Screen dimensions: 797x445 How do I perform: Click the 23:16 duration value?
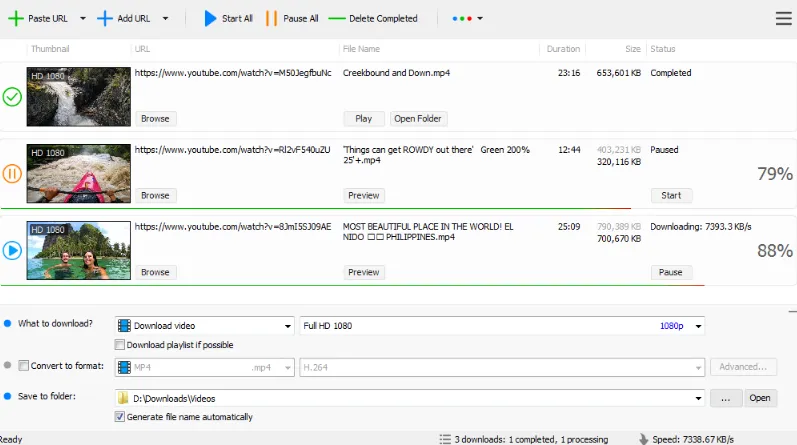tap(569, 73)
